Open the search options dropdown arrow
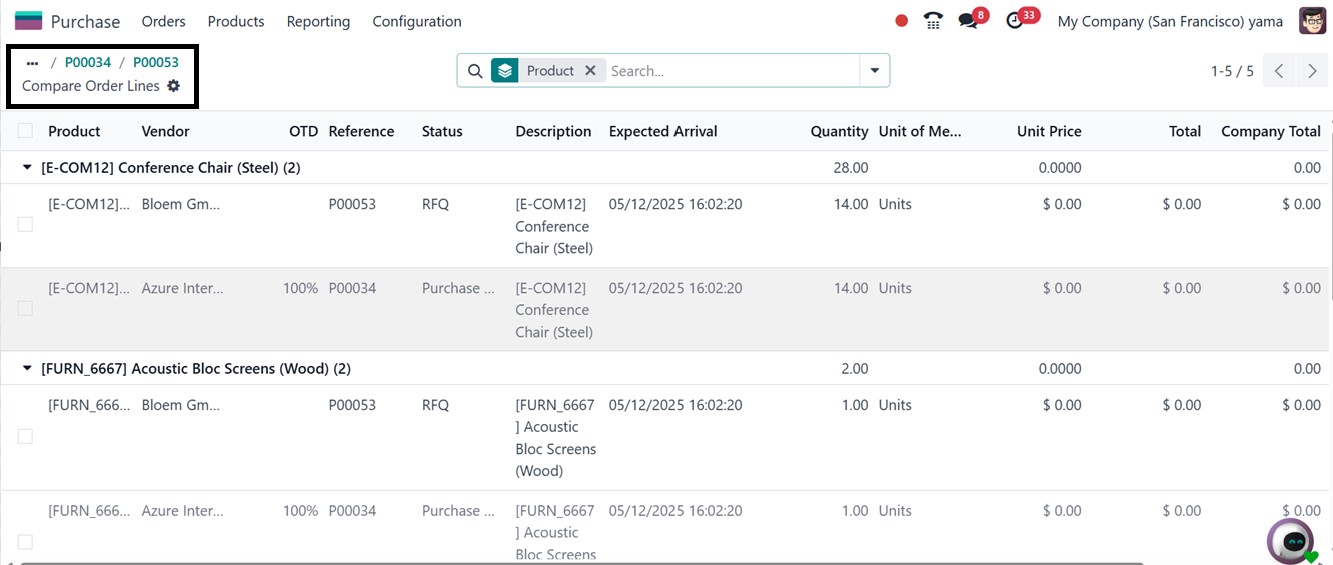The image size is (1333, 565). (x=875, y=71)
